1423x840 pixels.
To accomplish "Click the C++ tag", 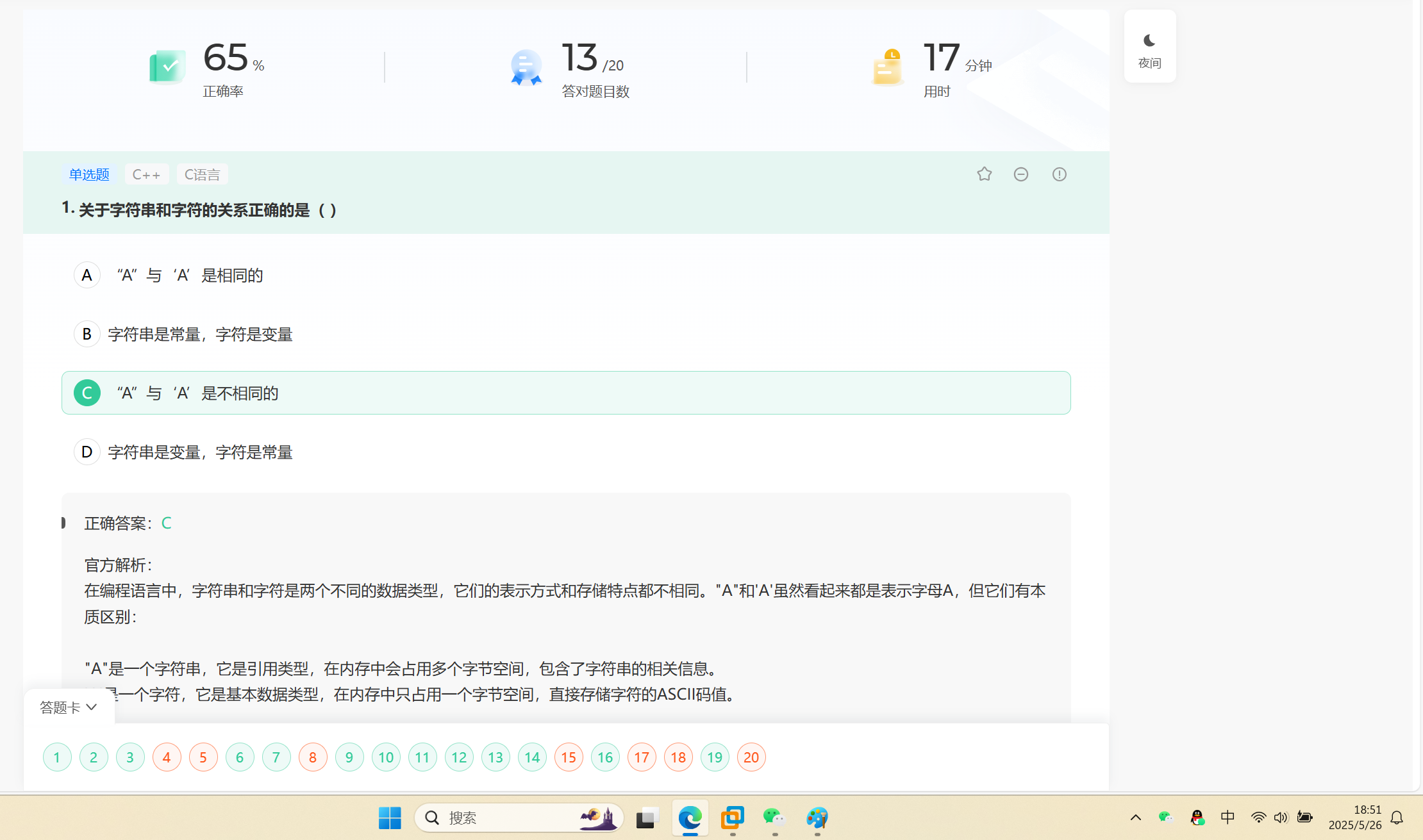I will tap(146, 174).
